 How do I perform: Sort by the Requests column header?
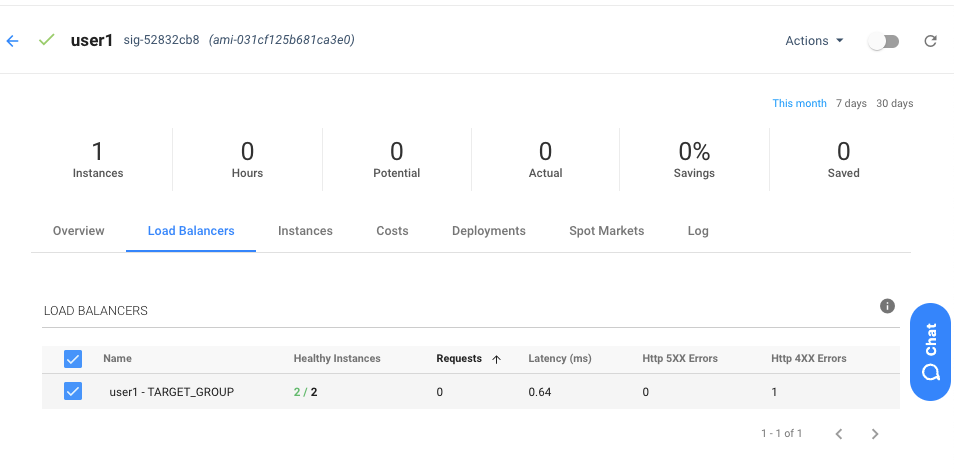(x=459, y=359)
